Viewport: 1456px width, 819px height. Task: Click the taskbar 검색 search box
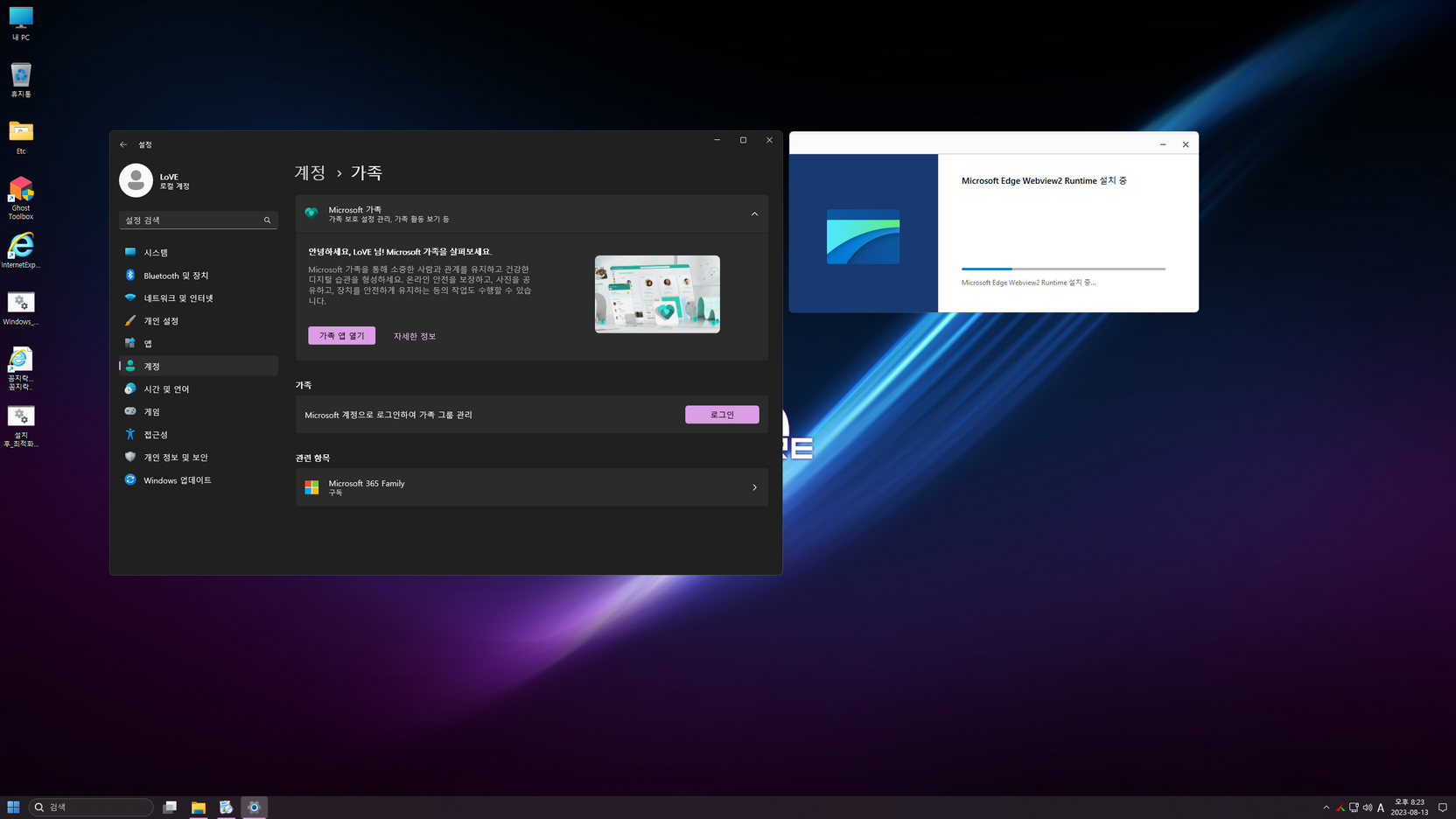click(x=91, y=807)
